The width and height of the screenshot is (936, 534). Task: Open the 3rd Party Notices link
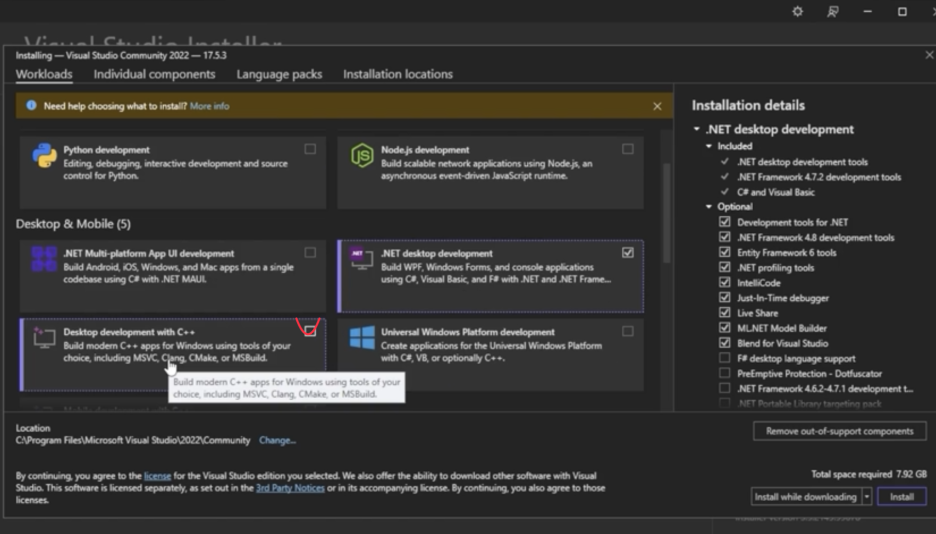point(290,487)
